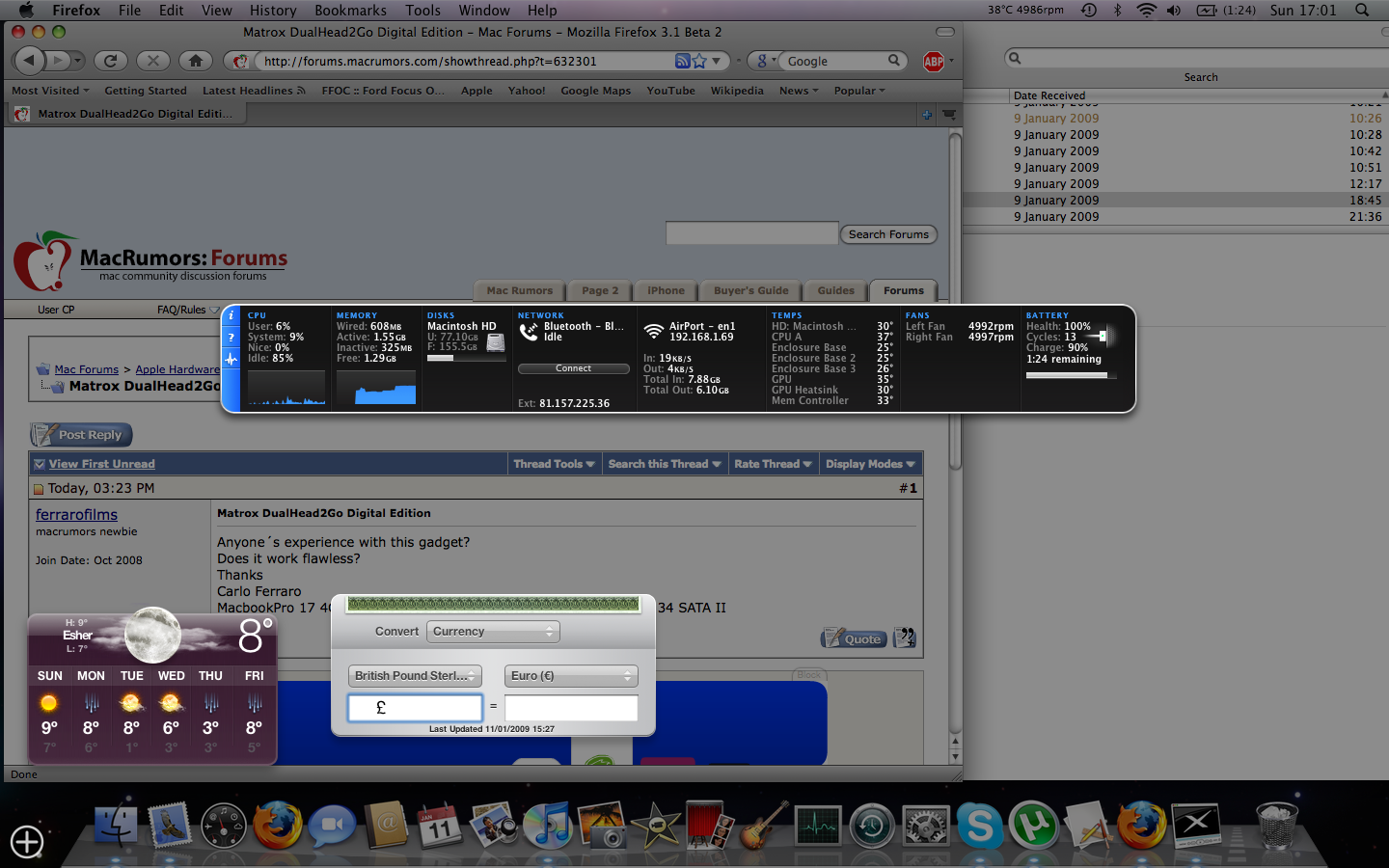Open Photo Booth from the Dock
Image resolution: width=1389 pixels, height=868 pixels.
coord(709,826)
